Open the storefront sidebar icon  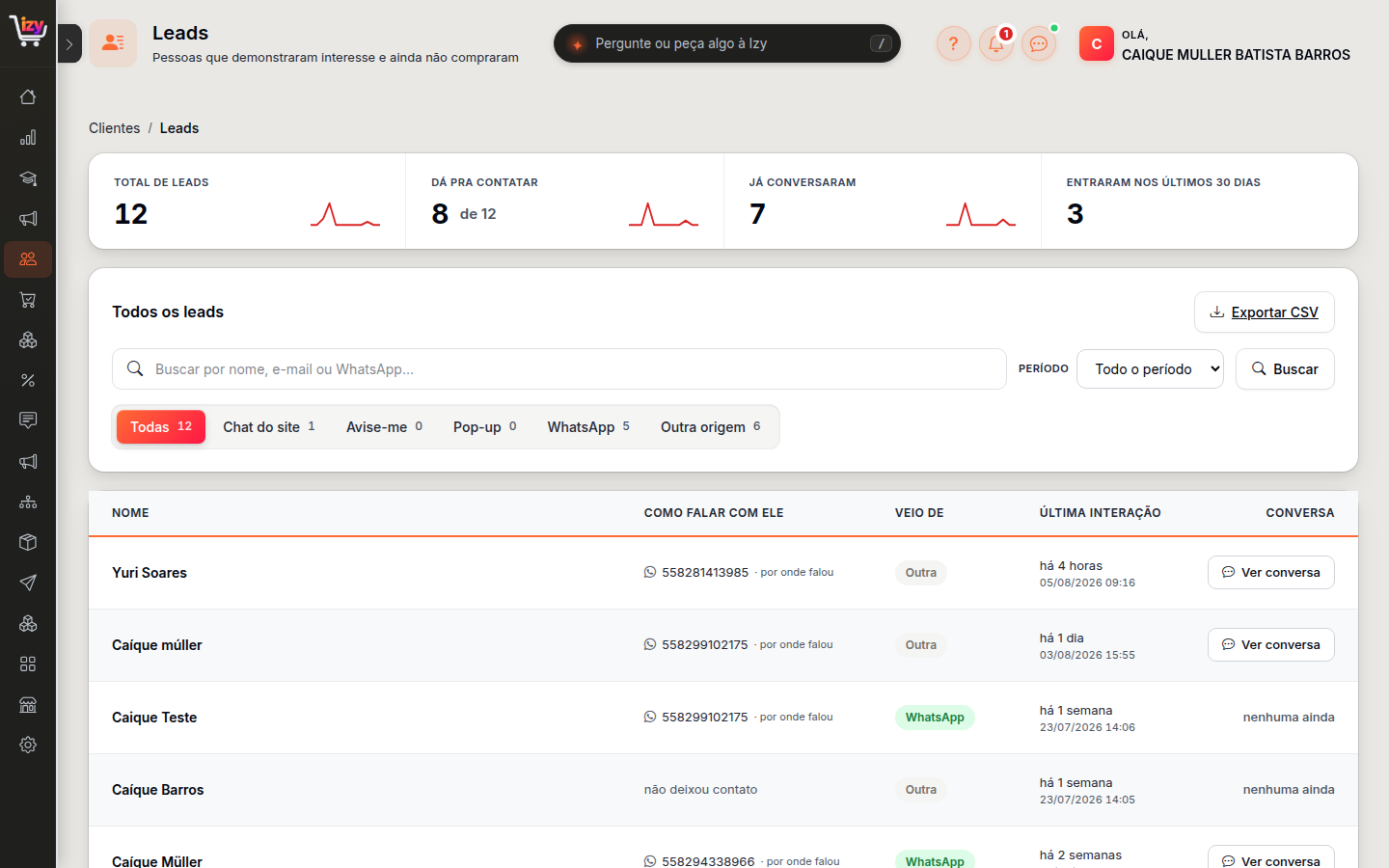point(28,704)
